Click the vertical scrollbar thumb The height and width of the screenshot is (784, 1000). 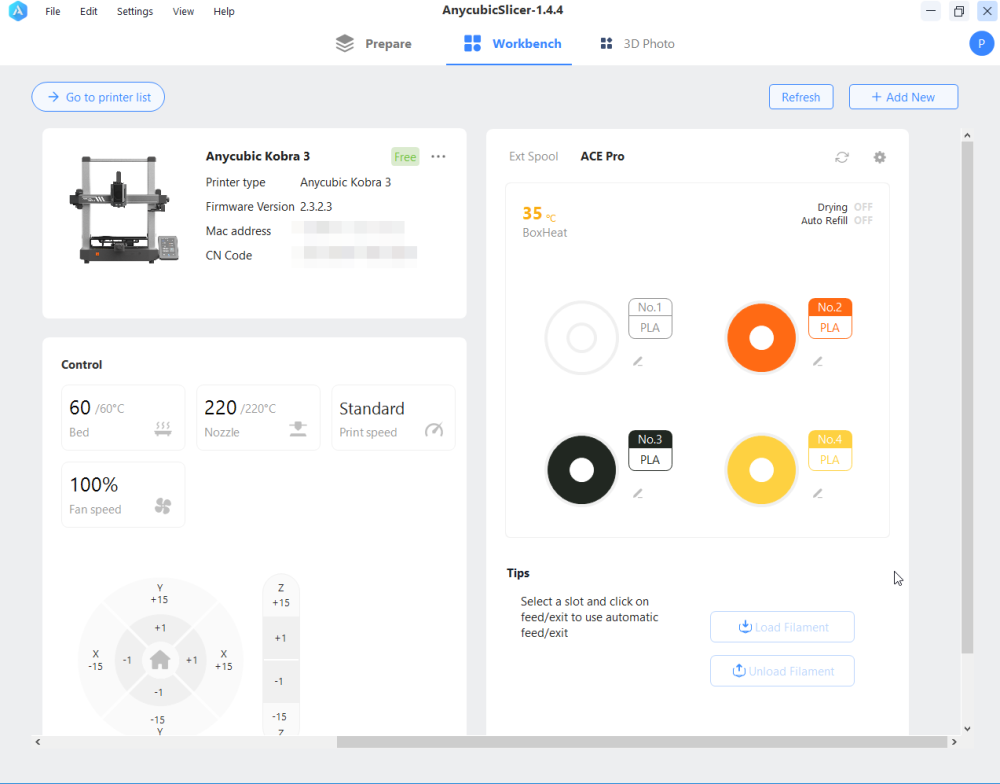coord(967,397)
